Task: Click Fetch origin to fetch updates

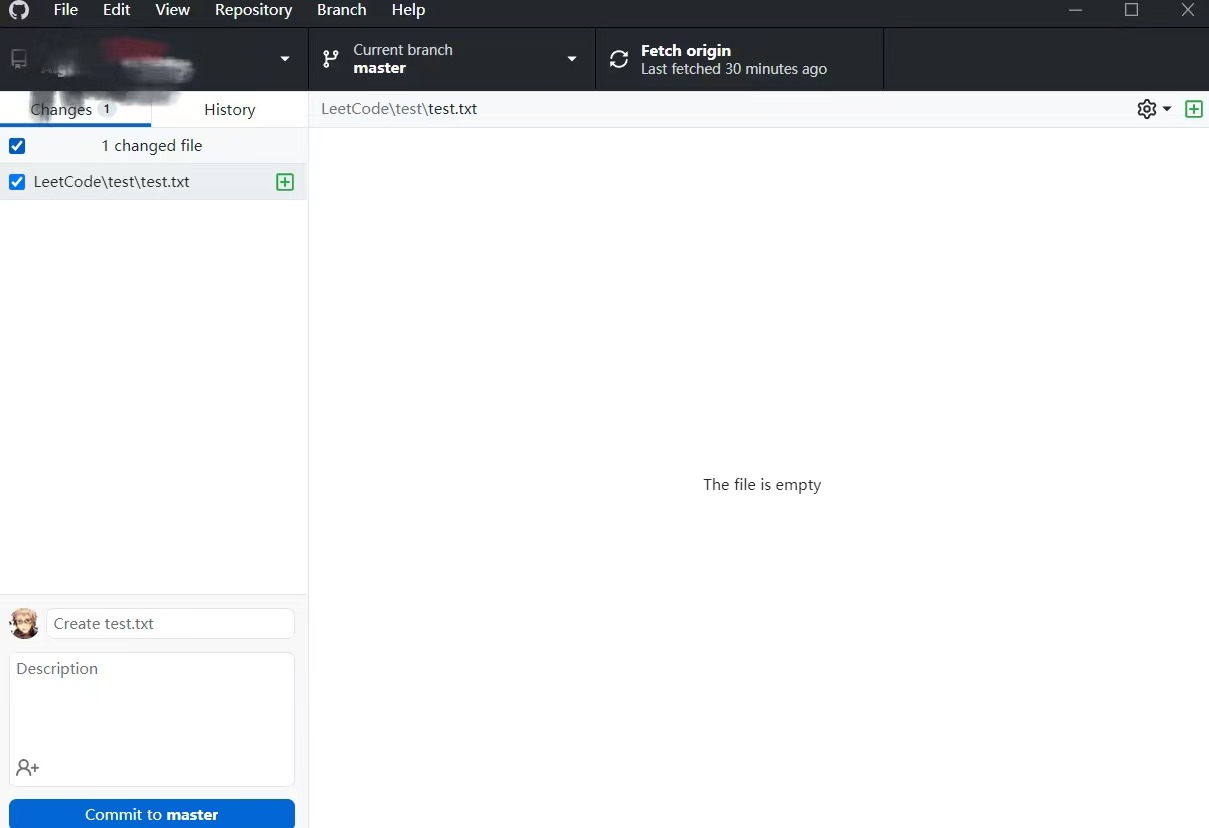Action: pos(686,58)
